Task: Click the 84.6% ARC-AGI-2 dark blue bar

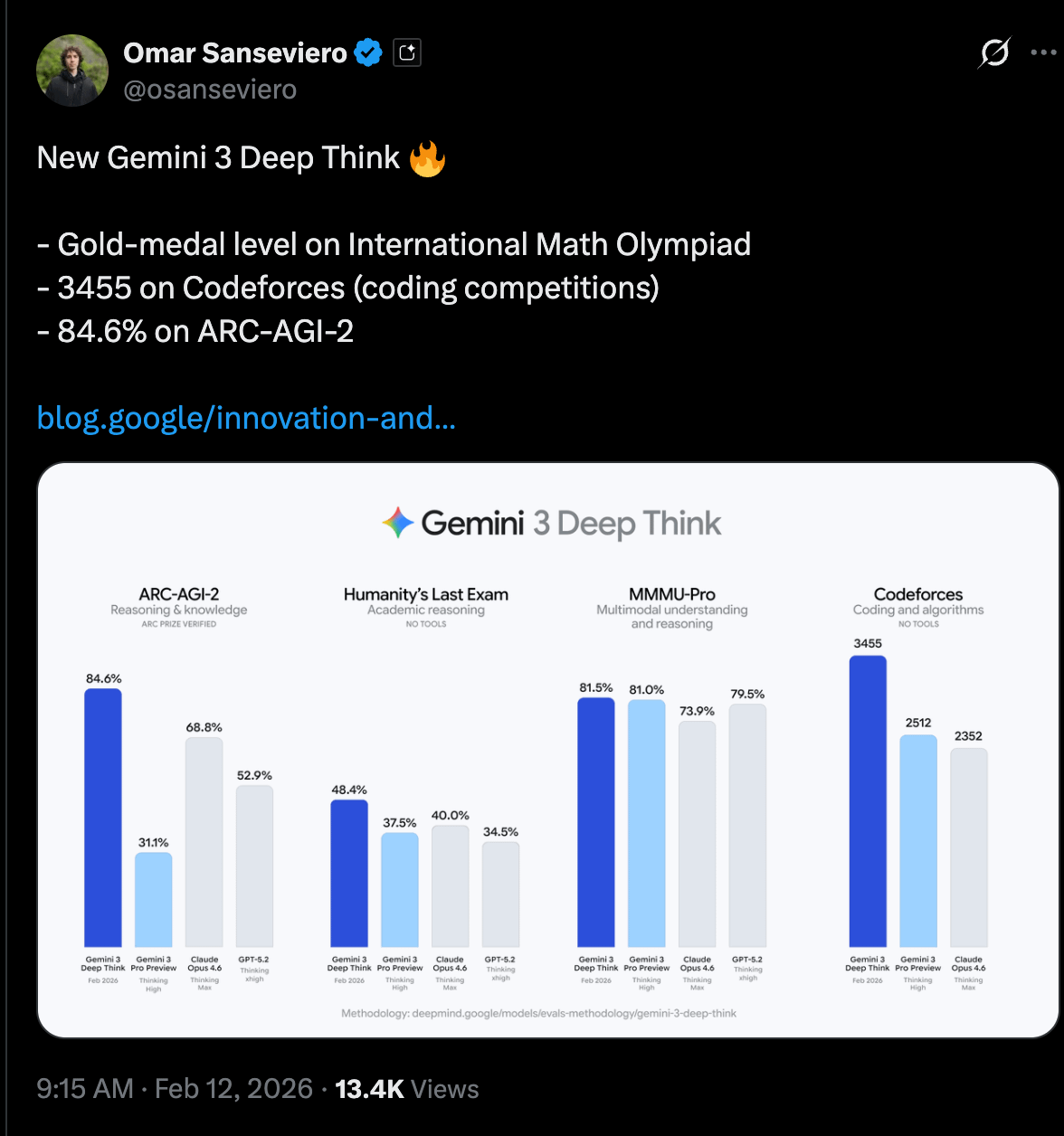Action: click(x=103, y=818)
